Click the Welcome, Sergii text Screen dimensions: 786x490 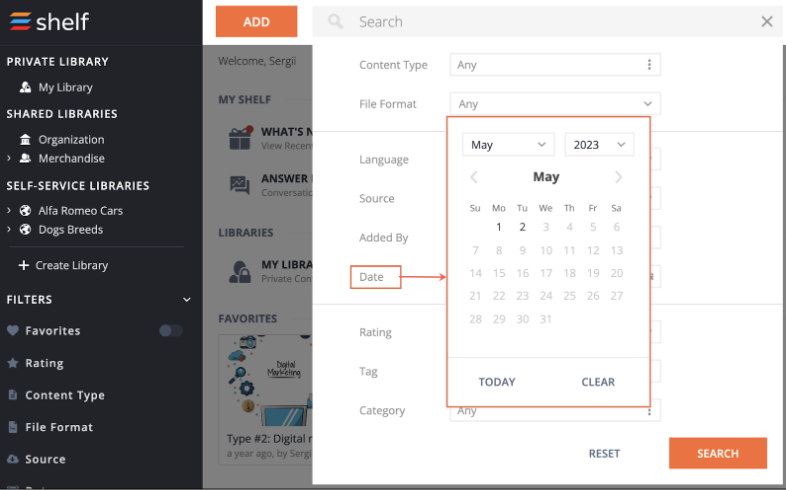point(257,61)
